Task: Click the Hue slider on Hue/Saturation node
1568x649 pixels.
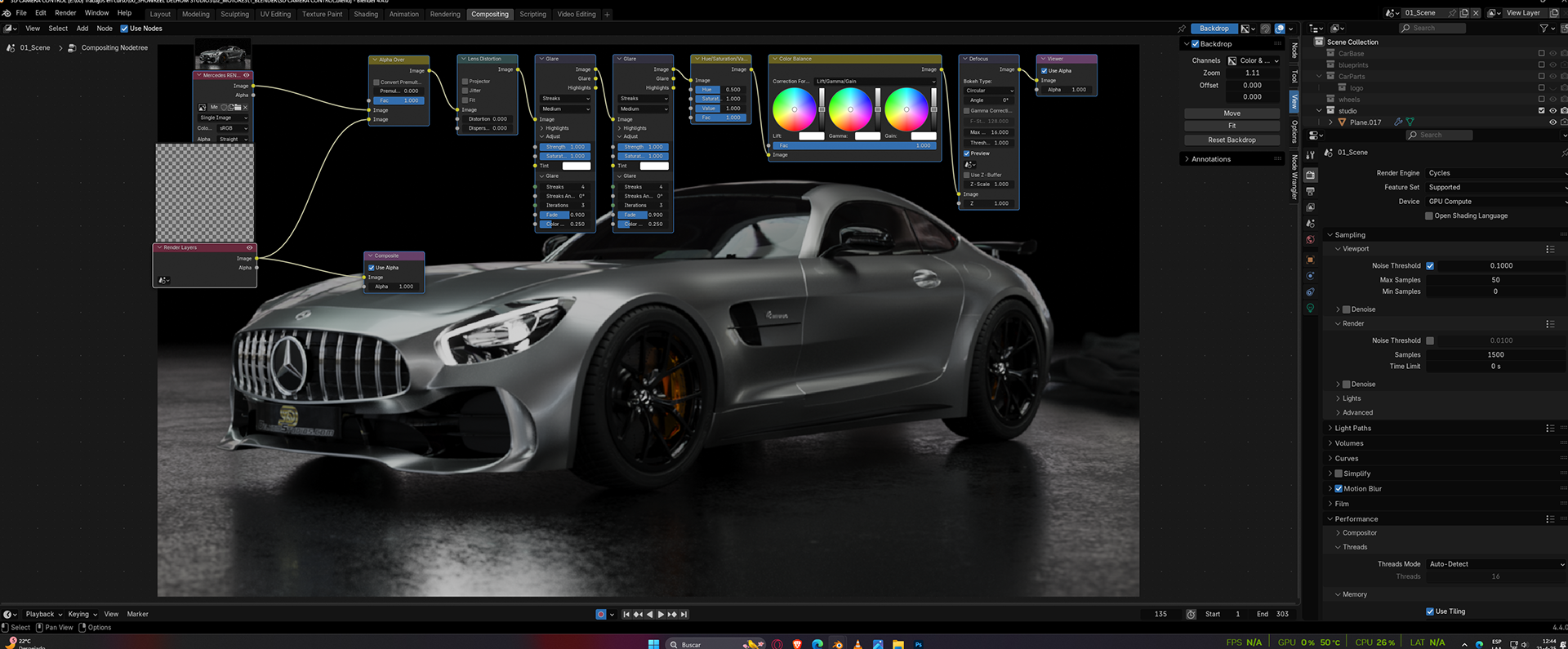Action: click(719, 90)
